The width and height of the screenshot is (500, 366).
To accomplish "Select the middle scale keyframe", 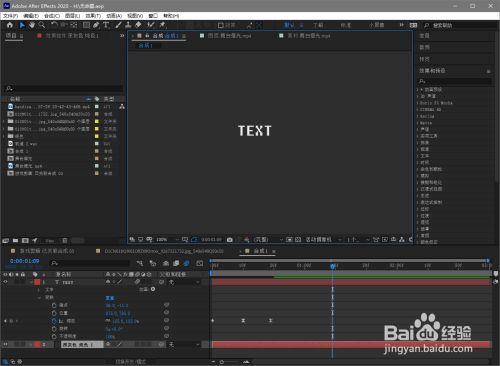I will (243, 320).
